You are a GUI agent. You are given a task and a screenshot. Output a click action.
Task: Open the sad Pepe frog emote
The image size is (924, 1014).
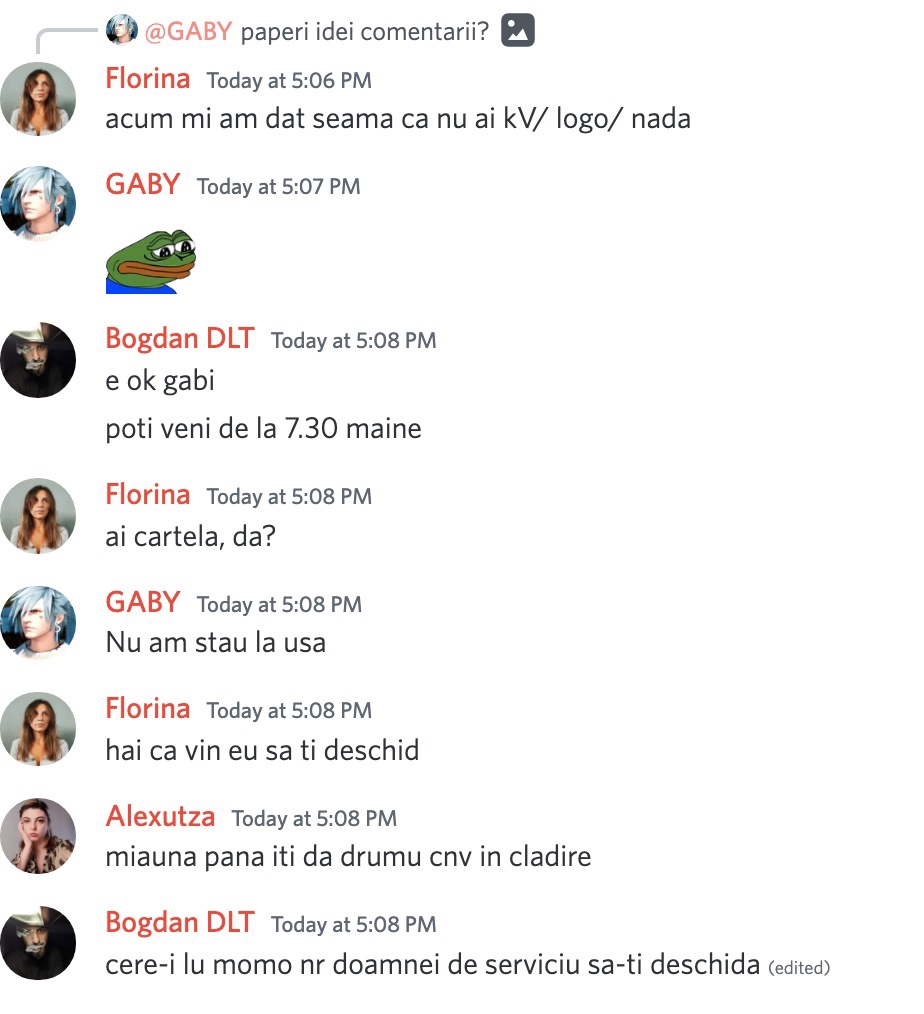(151, 261)
